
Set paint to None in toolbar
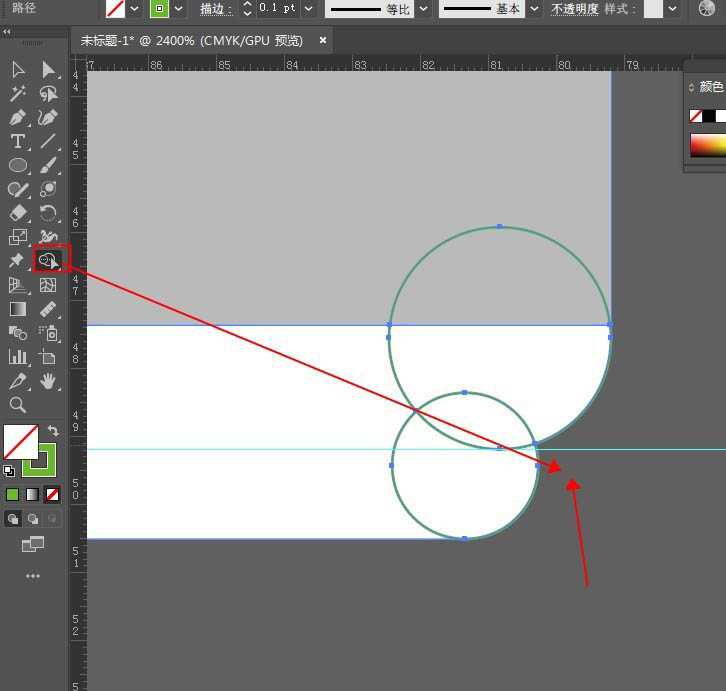point(52,494)
